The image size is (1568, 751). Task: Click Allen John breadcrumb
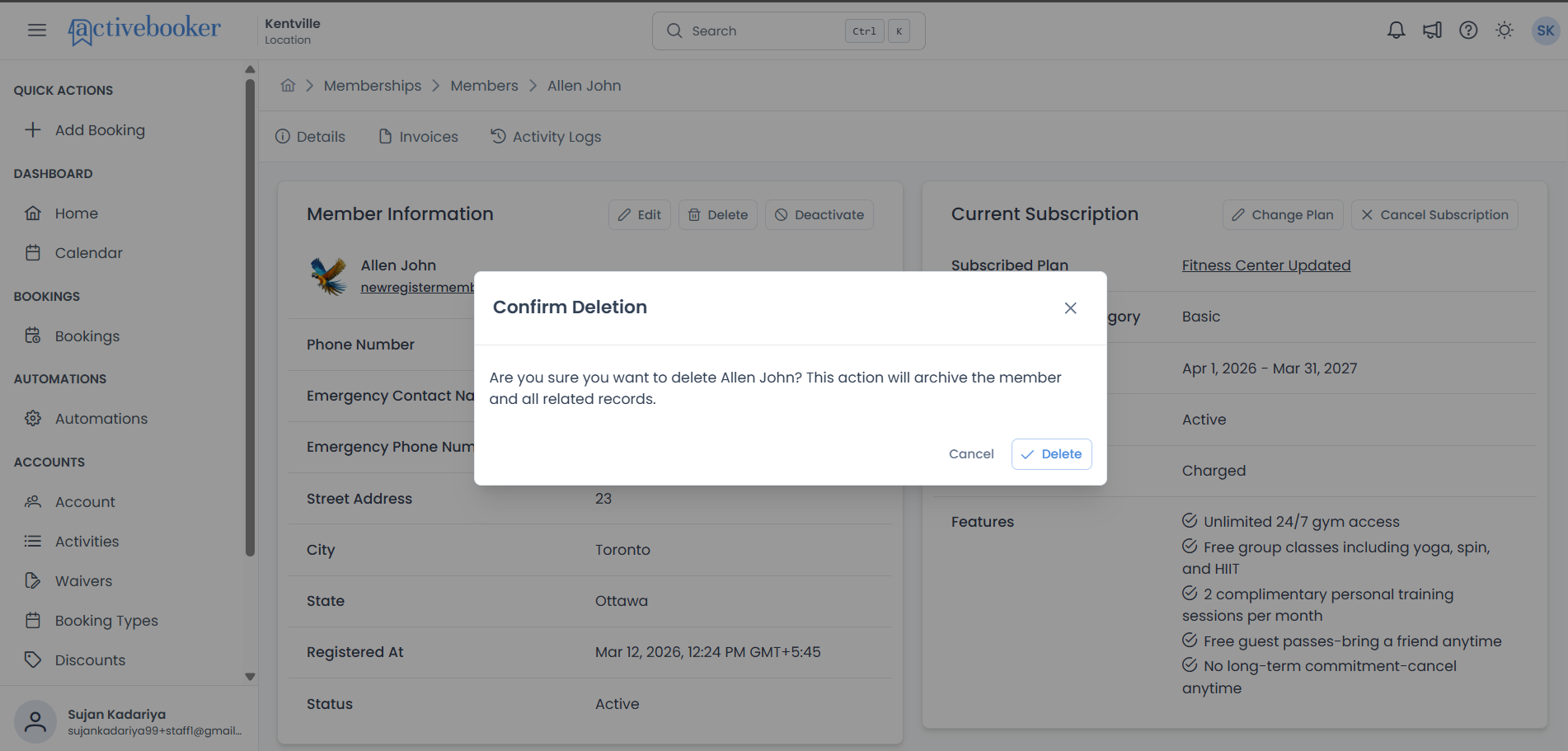point(584,86)
